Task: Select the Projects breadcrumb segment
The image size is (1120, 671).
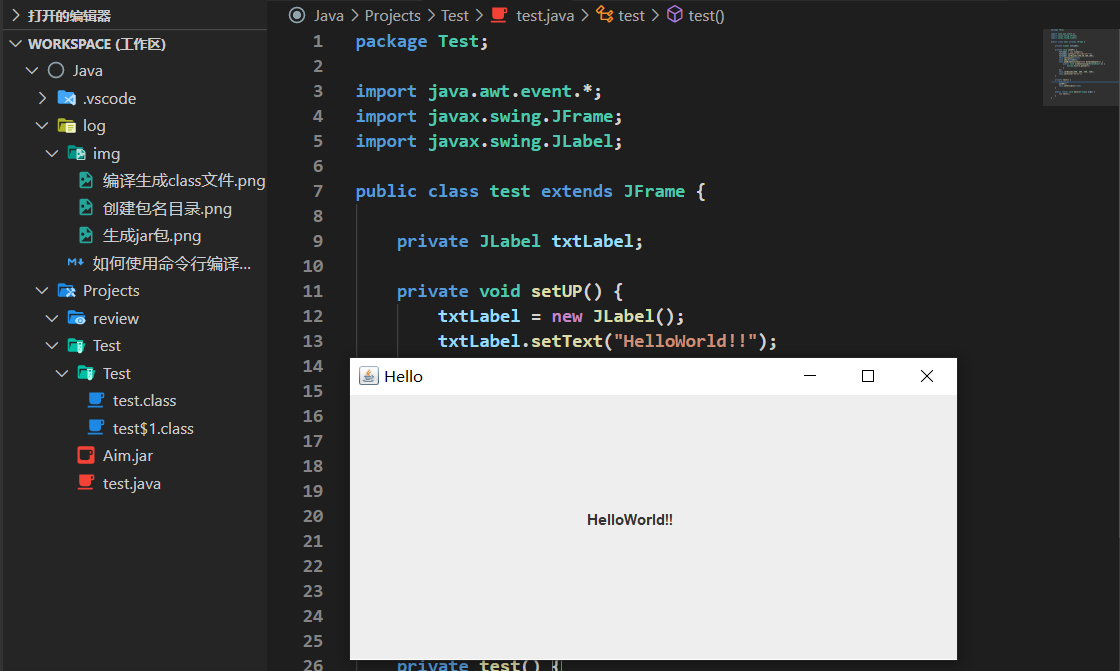Action: [392, 15]
